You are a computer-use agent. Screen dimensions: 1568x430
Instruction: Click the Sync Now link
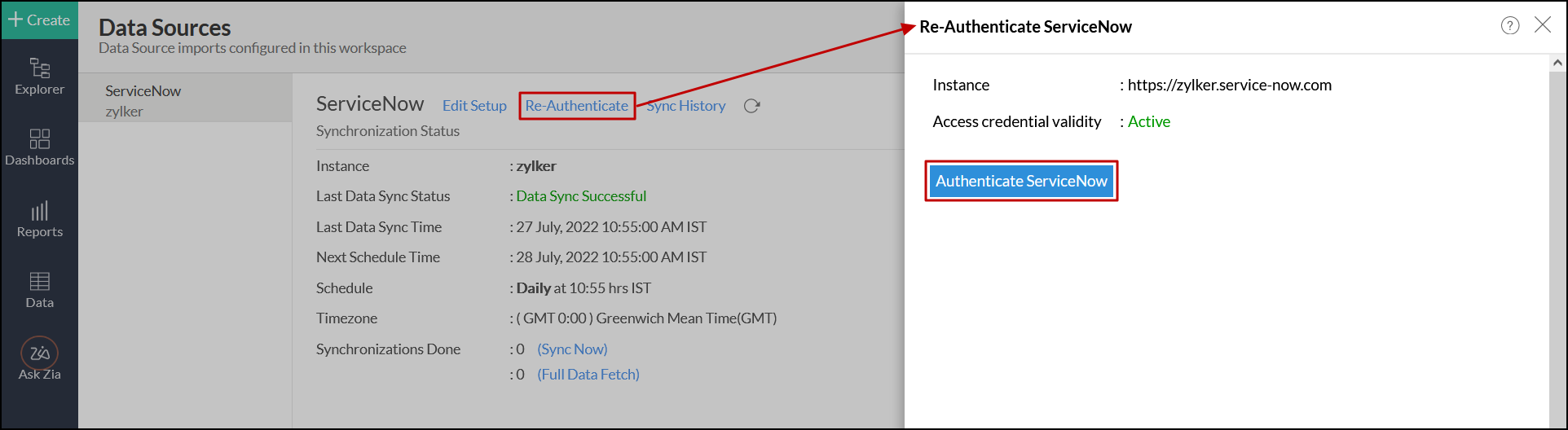pyautogui.click(x=572, y=349)
